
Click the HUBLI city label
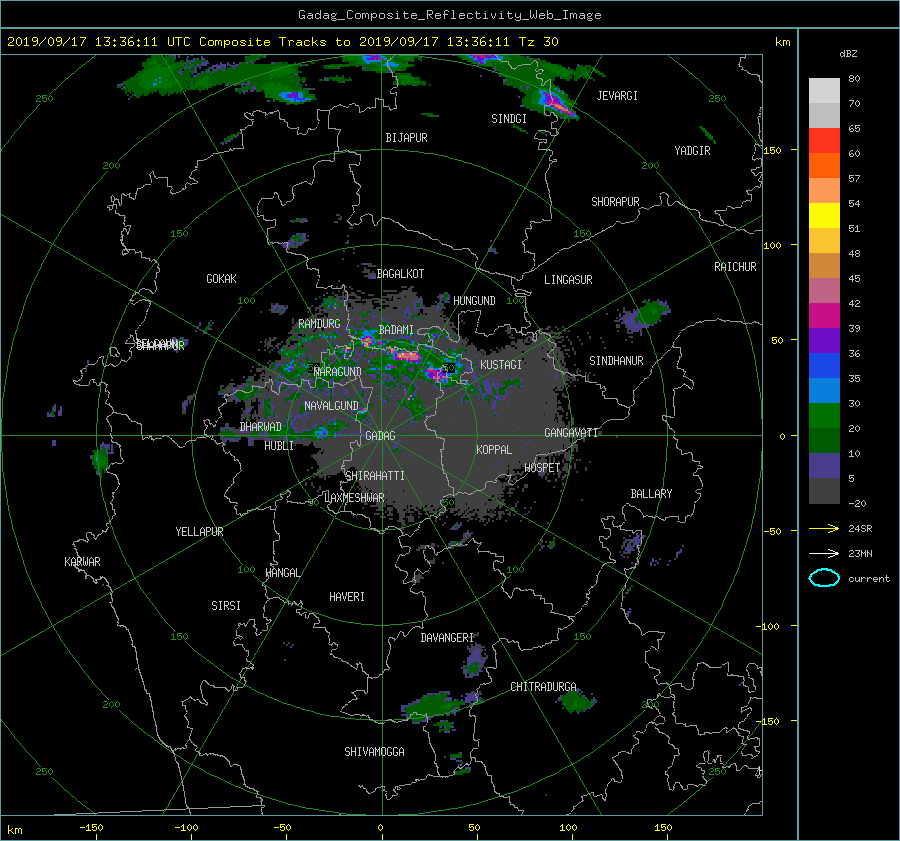click(279, 446)
